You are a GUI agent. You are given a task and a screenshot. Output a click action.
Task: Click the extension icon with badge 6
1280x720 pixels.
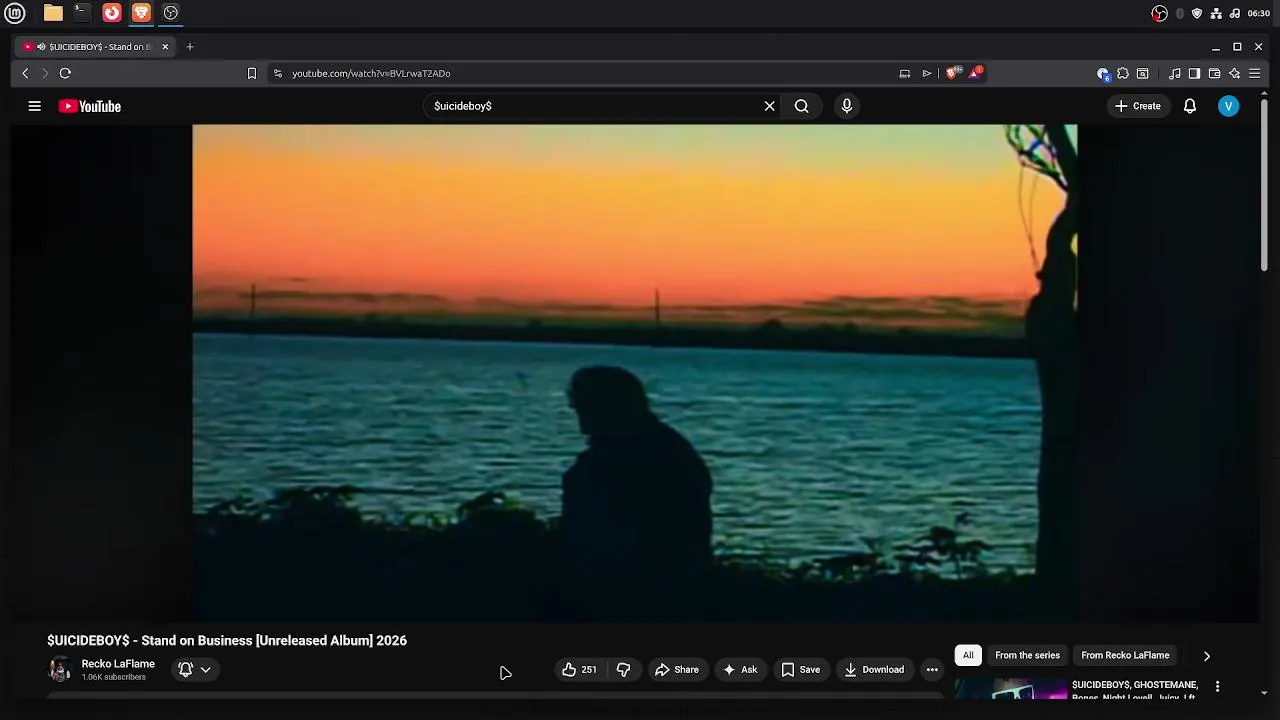click(1103, 73)
